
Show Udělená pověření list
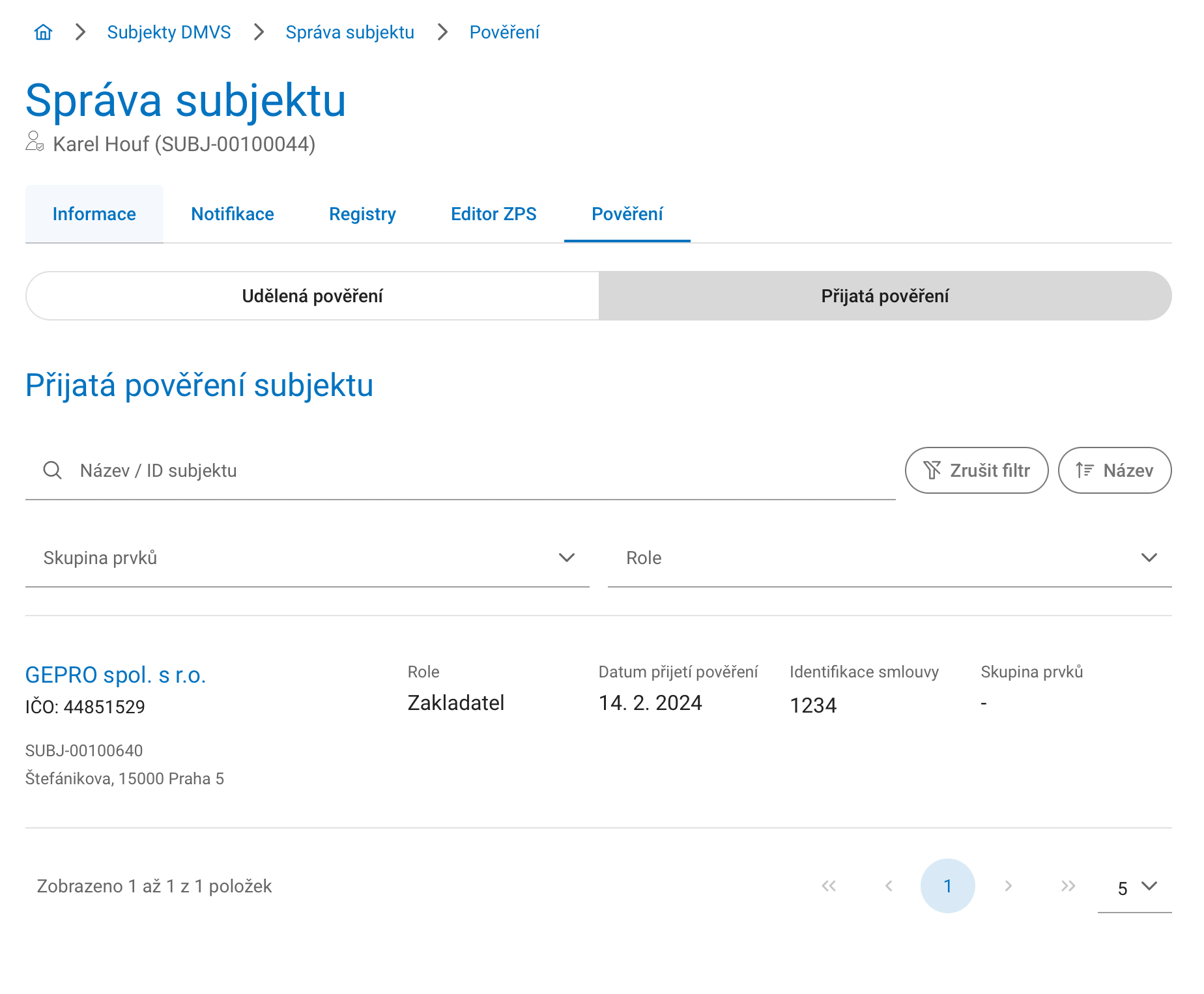(312, 296)
